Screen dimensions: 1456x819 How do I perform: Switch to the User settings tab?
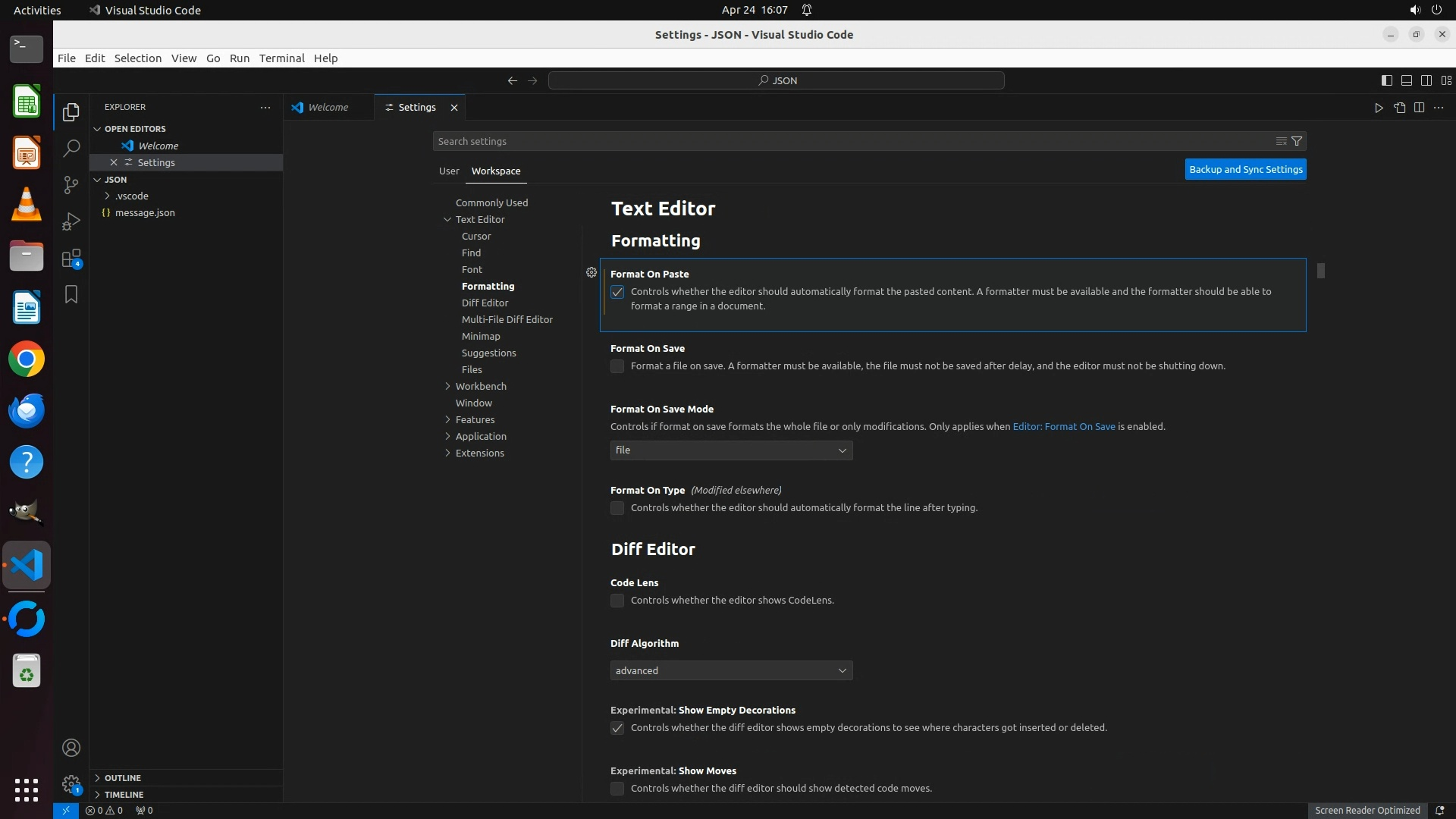click(x=449, y=171)
